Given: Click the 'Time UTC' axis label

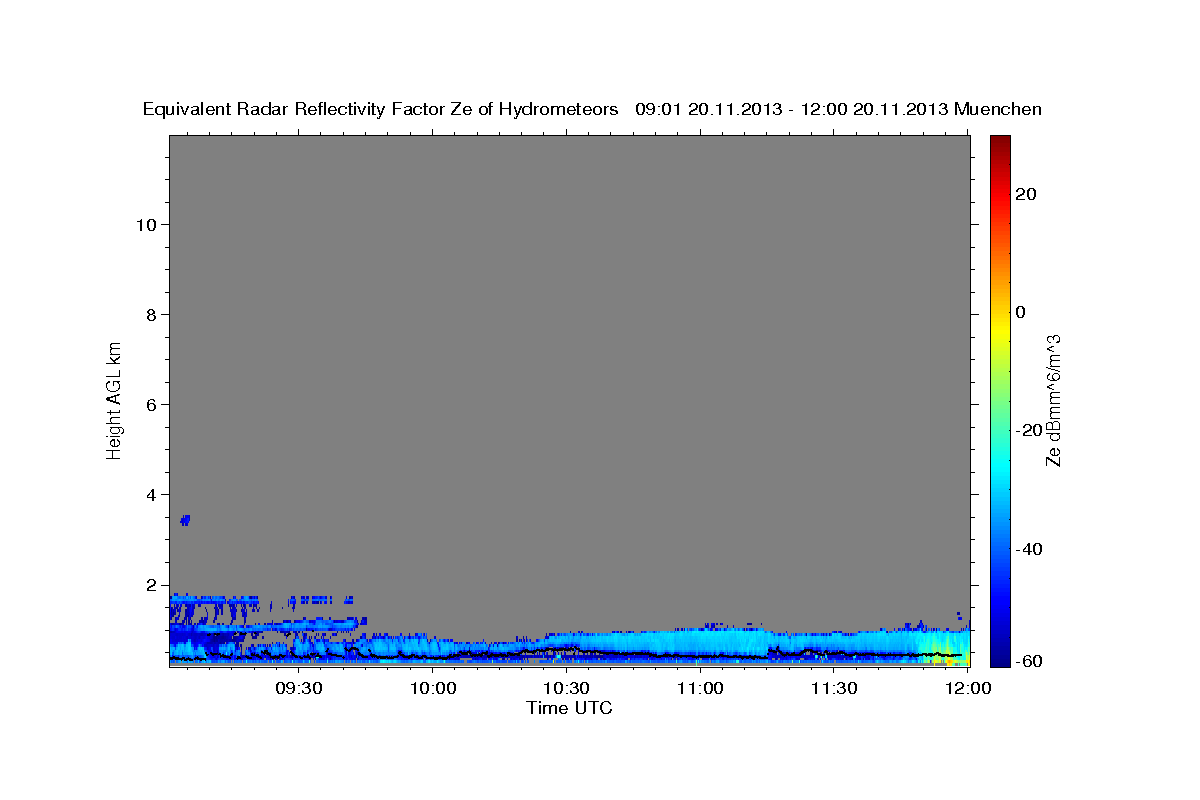Looking at the screenshot, I should (569, 708).
